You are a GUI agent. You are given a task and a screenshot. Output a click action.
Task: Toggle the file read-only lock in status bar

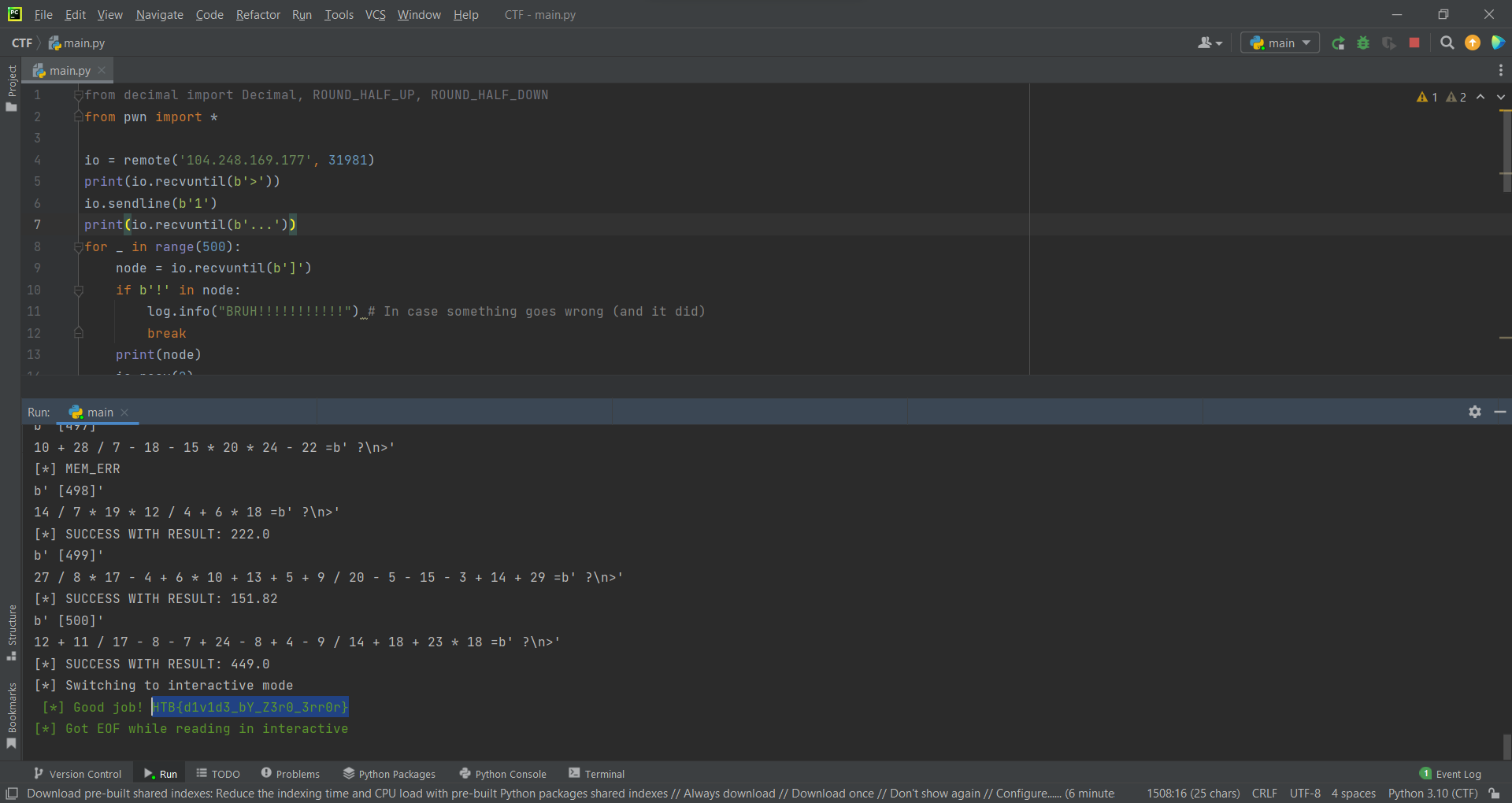point(1495,794)
